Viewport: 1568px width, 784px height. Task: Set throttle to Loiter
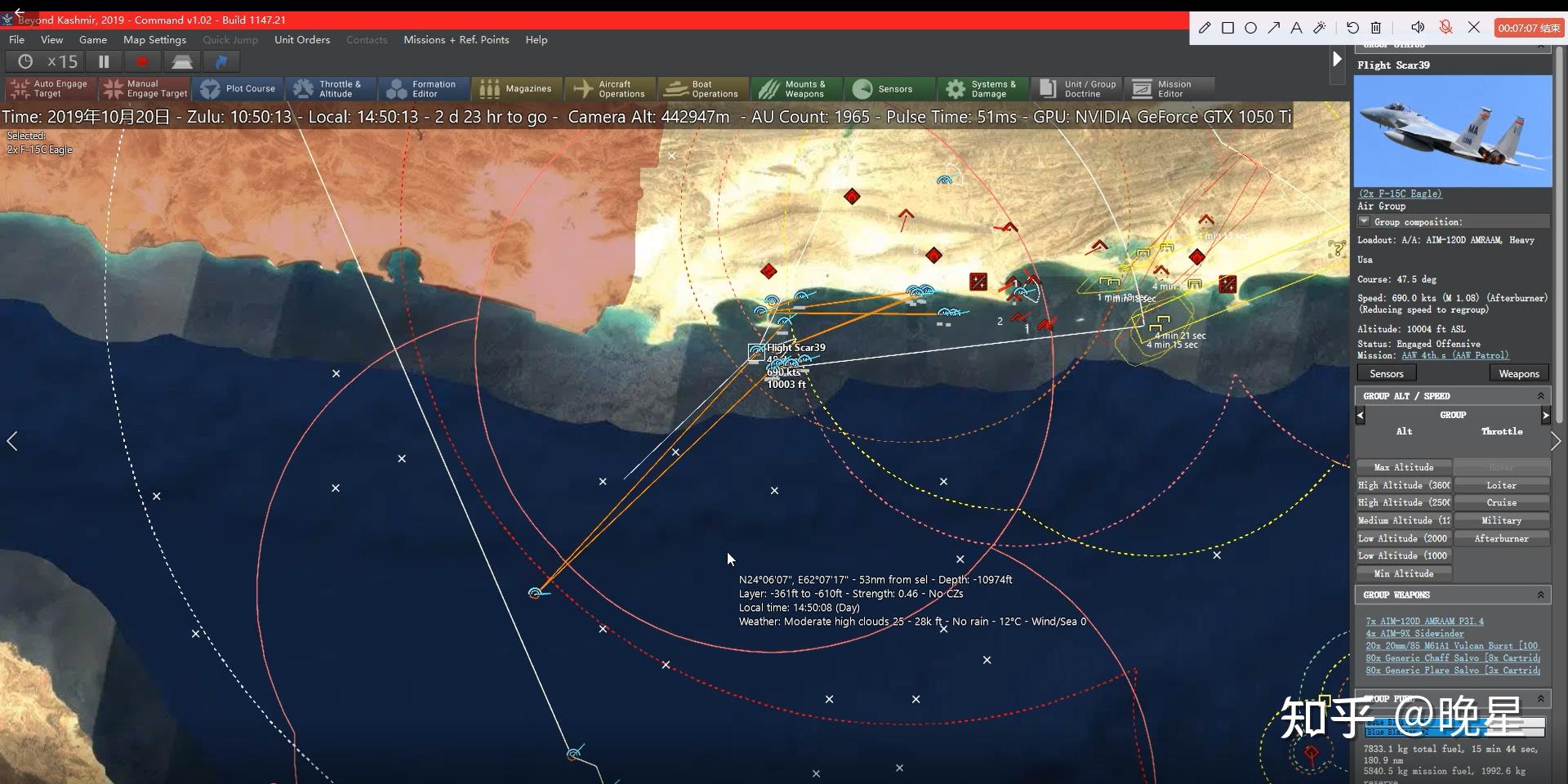[1502, 485]
